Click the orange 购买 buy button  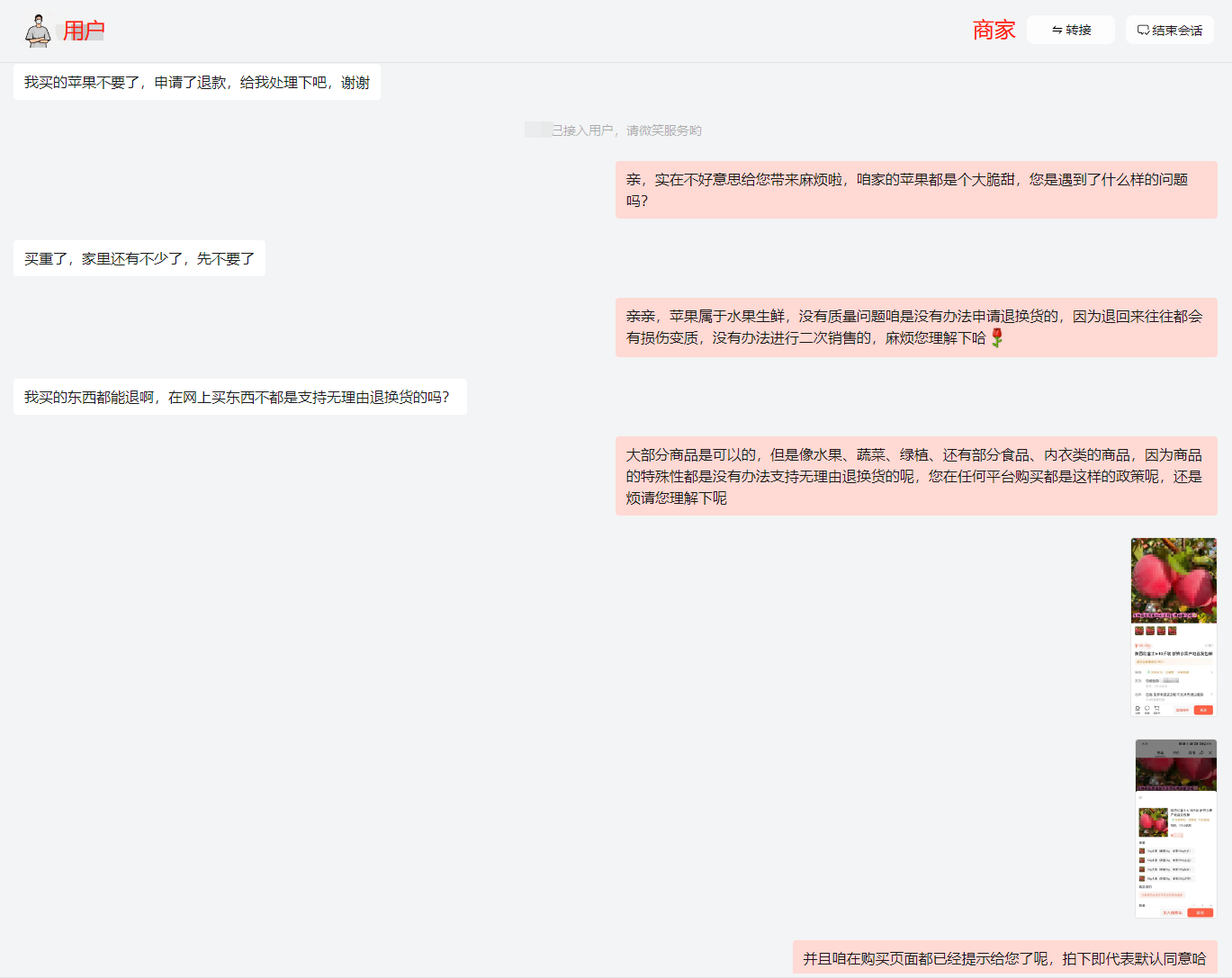[x=1201, y=912]
